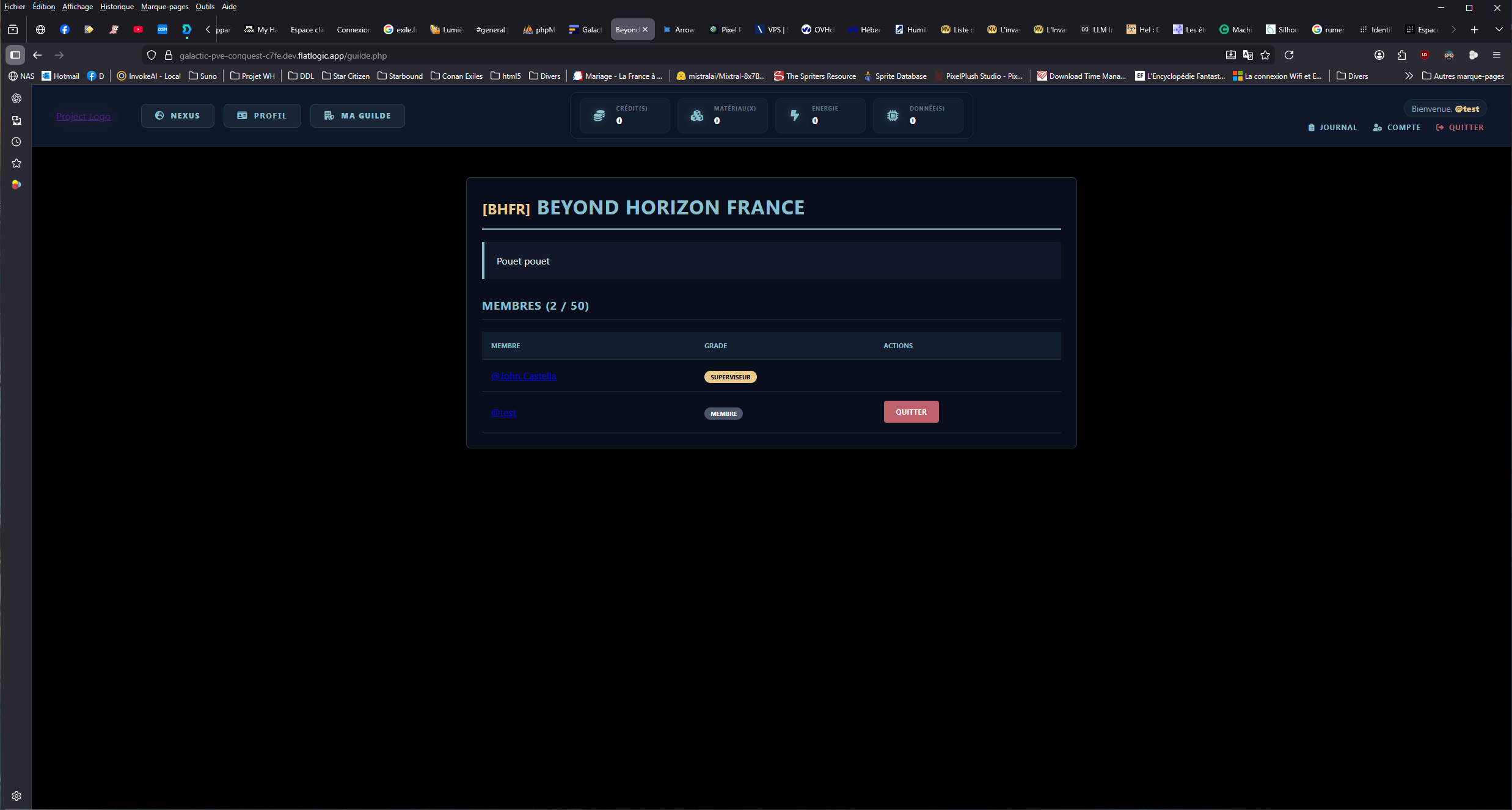Switch to the phpM tab
The width and height of the screenshot is (1512, 810).
(x=539, y=29)
